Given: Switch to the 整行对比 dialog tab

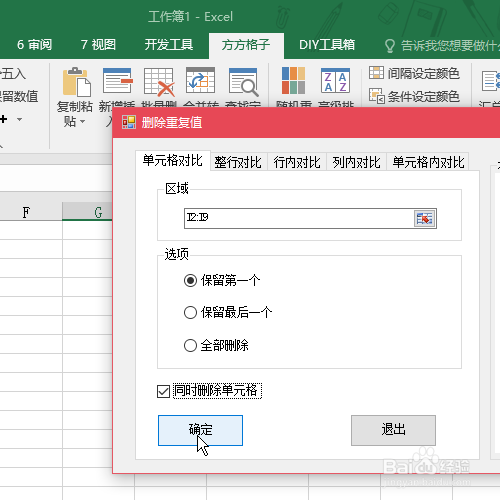Looking at the screenshot, I should [x=238, y=162].
